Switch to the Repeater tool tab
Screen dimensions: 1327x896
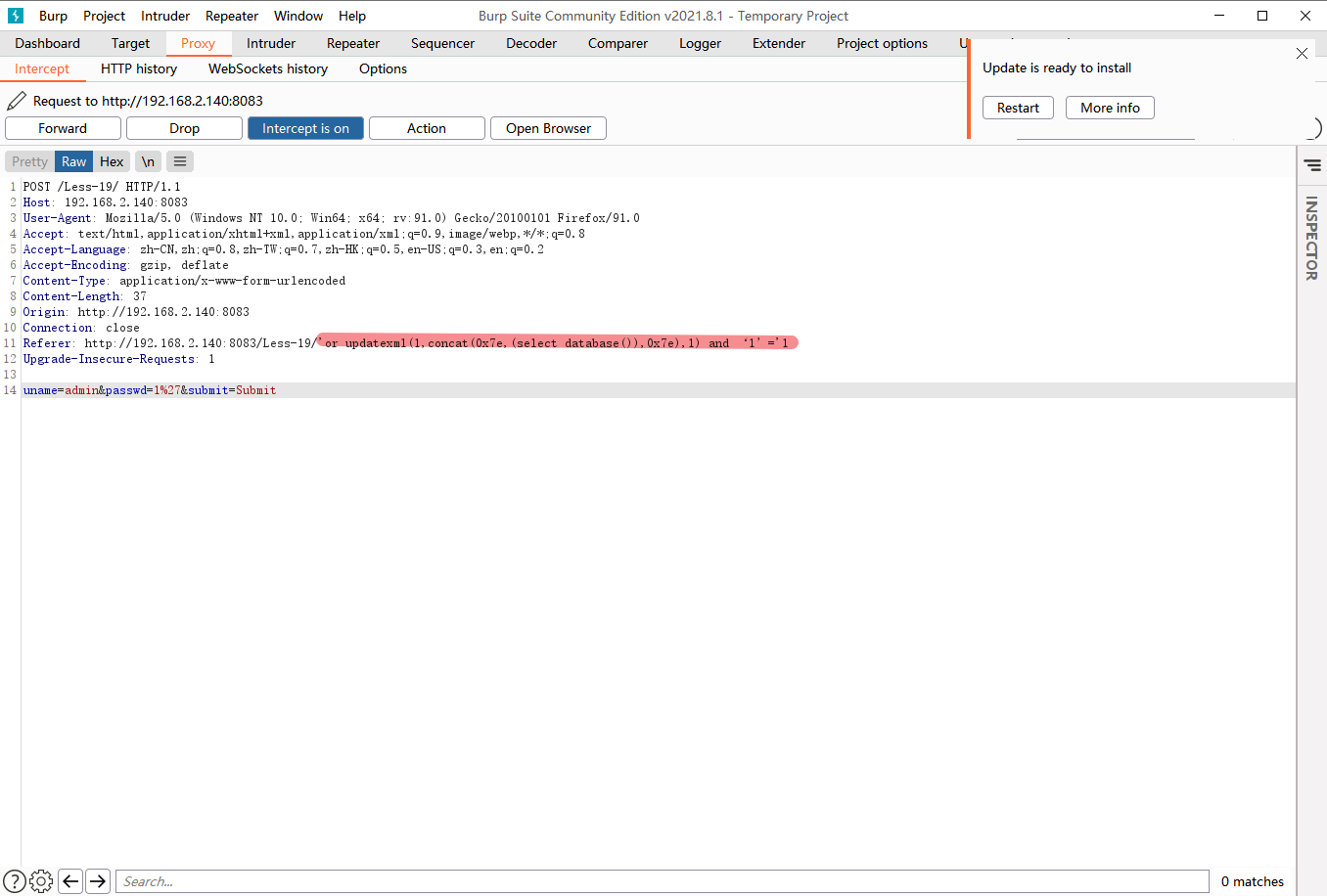point(353,43)
